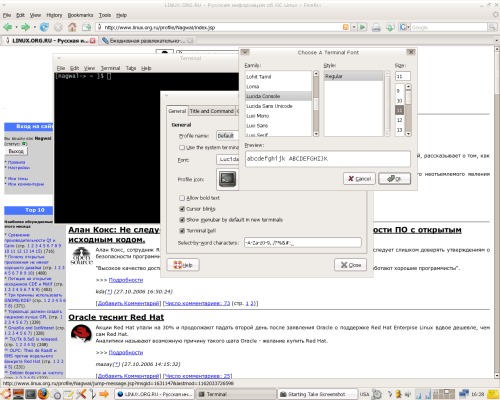The image size is (500, 400).
Task: Select the Regular font style
Action: [x=353, y=76]
